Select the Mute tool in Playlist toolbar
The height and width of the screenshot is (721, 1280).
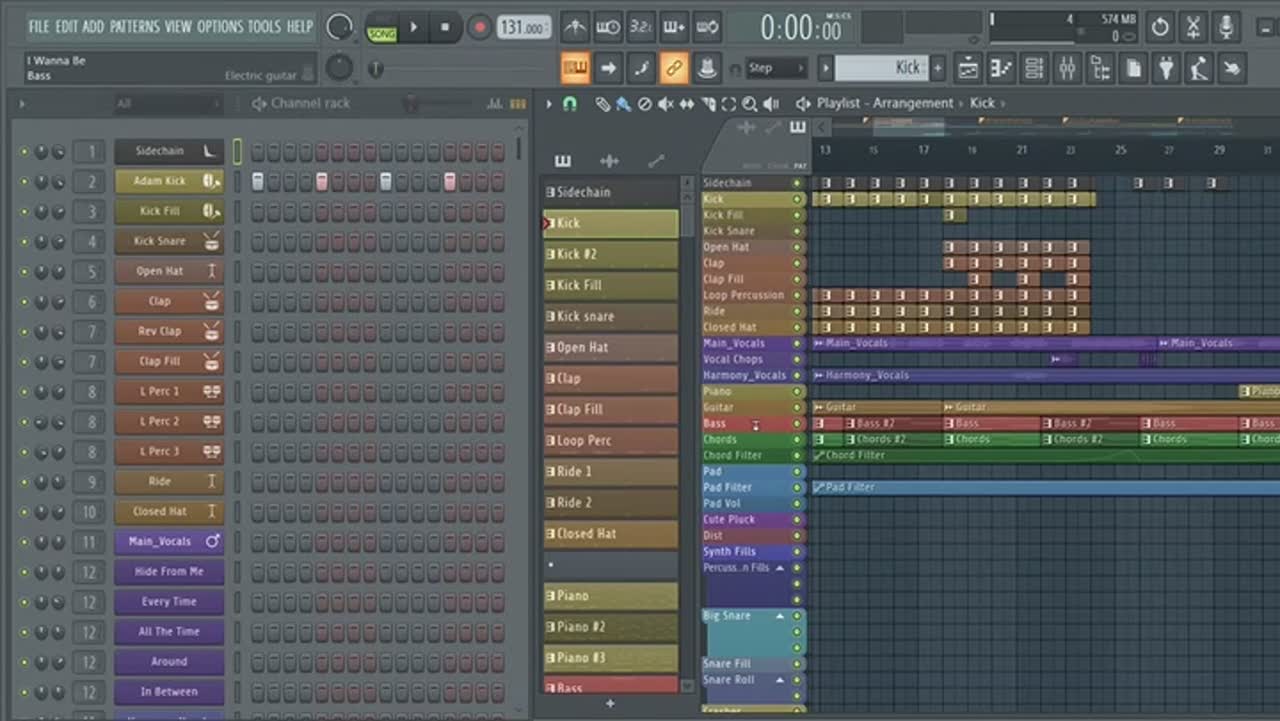click(x=665, y=104)
